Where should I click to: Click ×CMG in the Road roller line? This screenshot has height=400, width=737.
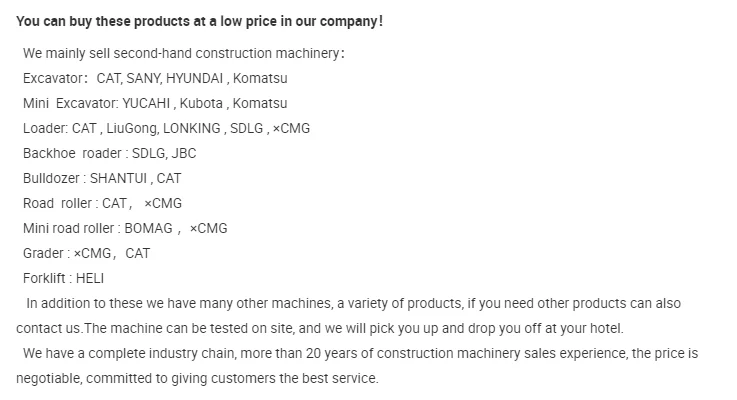[x=163, y=203]
